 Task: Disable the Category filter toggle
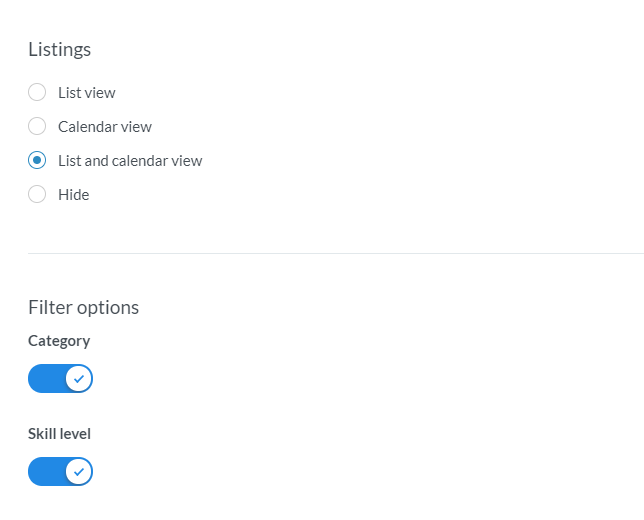(60, 379)
